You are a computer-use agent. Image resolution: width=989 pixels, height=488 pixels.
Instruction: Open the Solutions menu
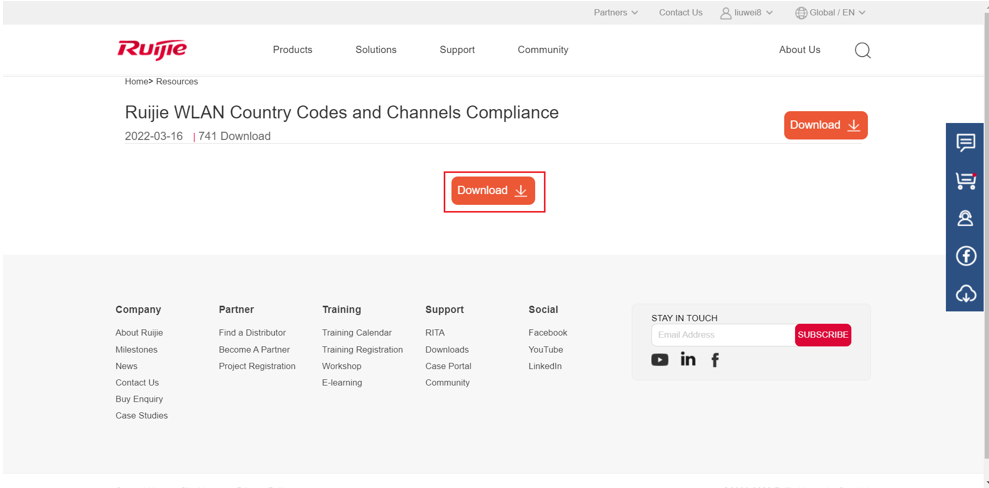(x=376, y=50)
